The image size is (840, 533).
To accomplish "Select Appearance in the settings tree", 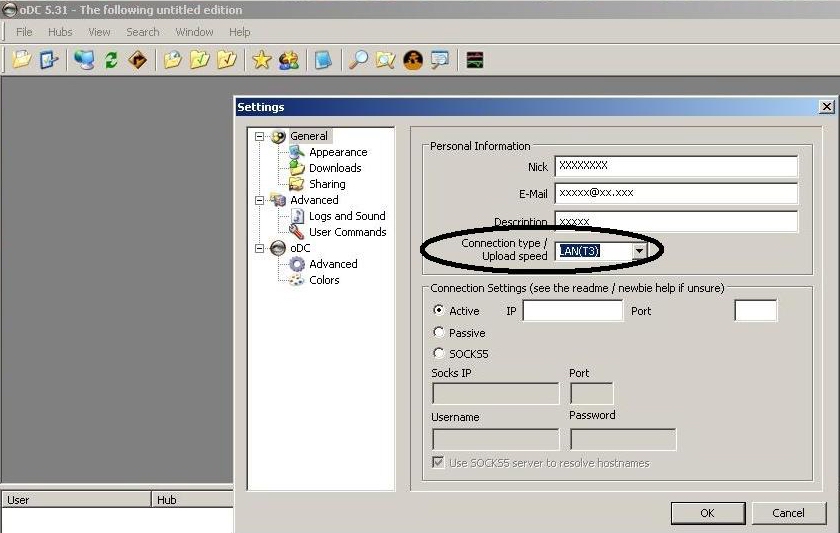I will pyautogui.click(x=338, y=152).
